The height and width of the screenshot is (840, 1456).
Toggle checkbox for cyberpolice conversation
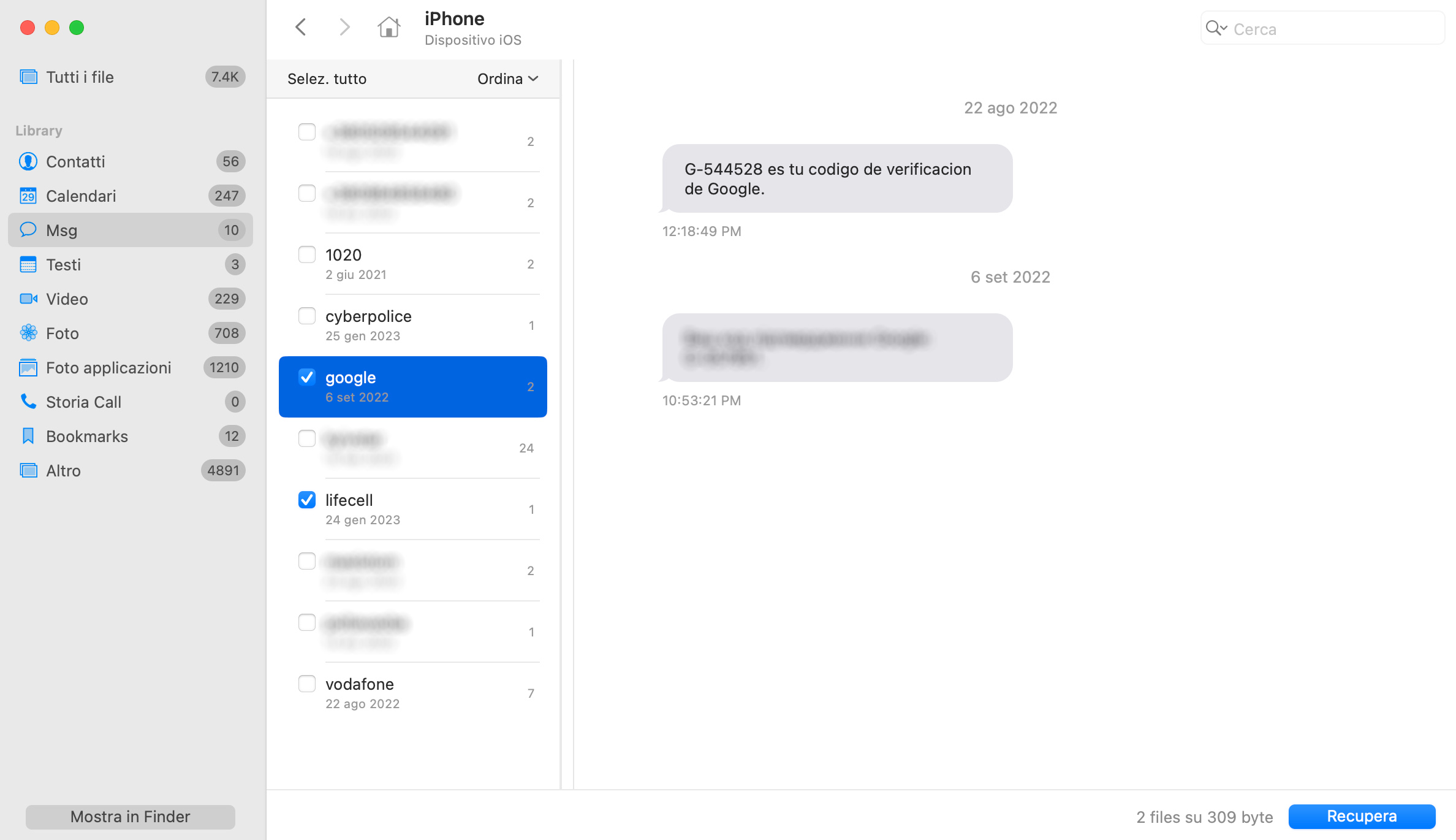pos(307,316)
